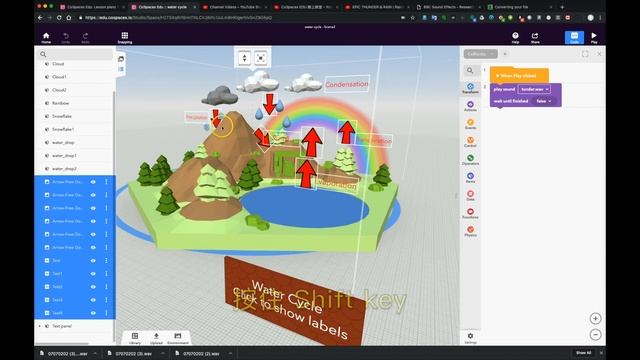Viewport: 640px width, 360px height.
Task: Open downloaded 07070202 (2).wav file
Action: click(x=201, y=353)
